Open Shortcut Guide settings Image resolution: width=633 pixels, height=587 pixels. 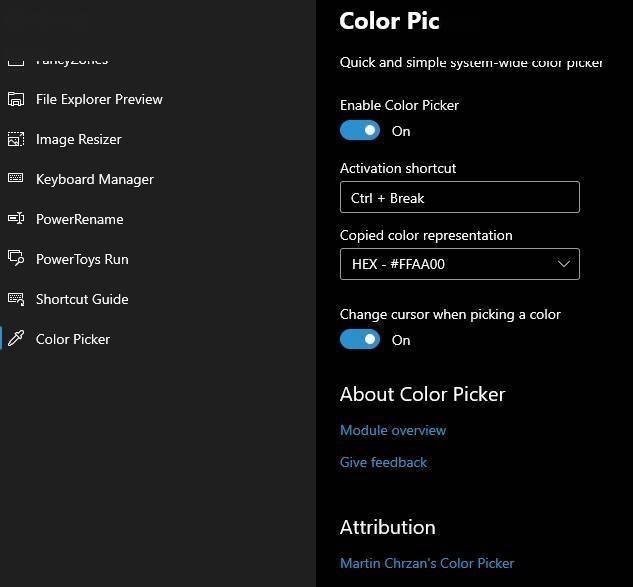click(x=82, y=299)
